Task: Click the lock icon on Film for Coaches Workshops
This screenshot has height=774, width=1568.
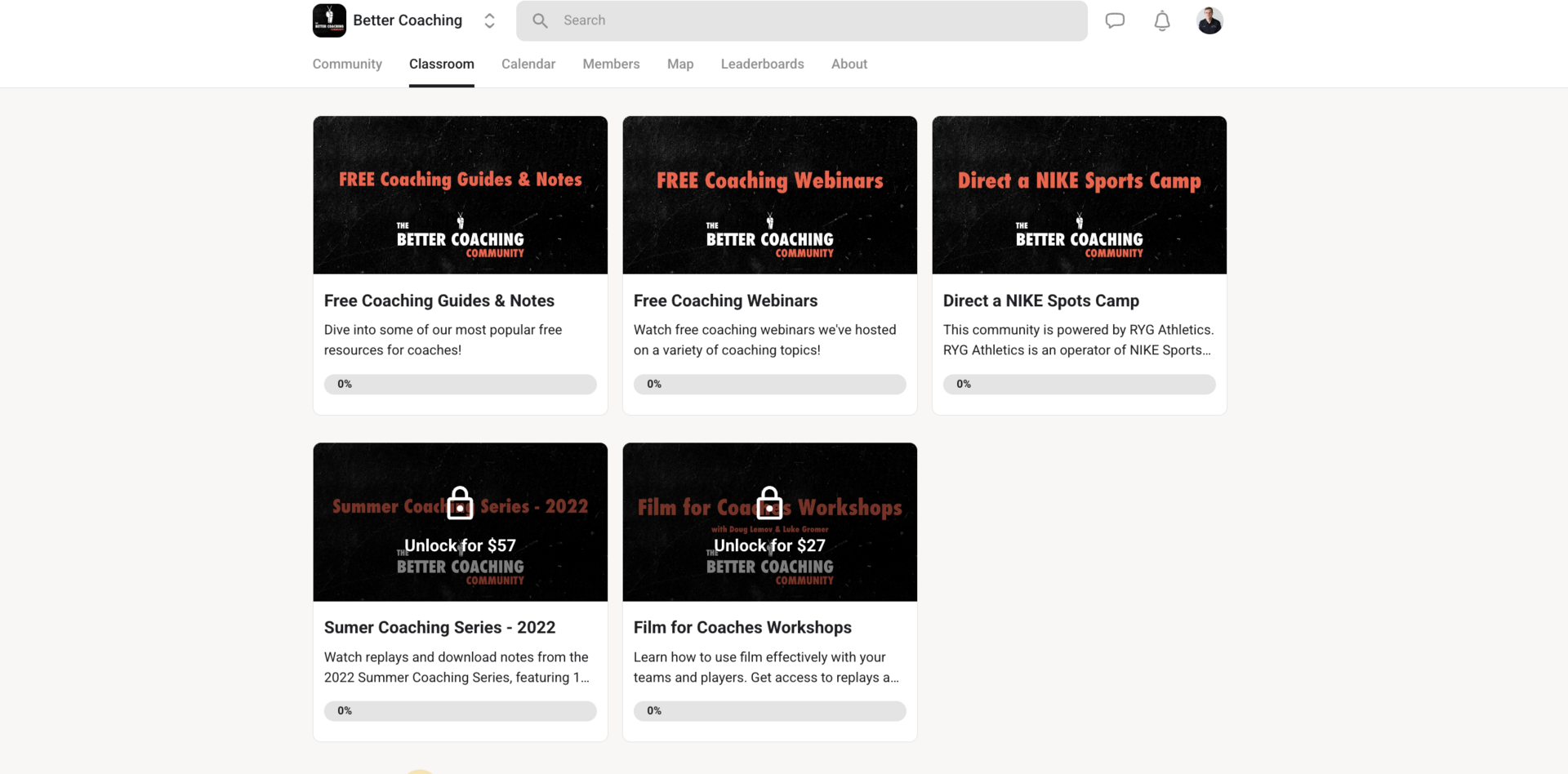Action: (x=769, y=503)
